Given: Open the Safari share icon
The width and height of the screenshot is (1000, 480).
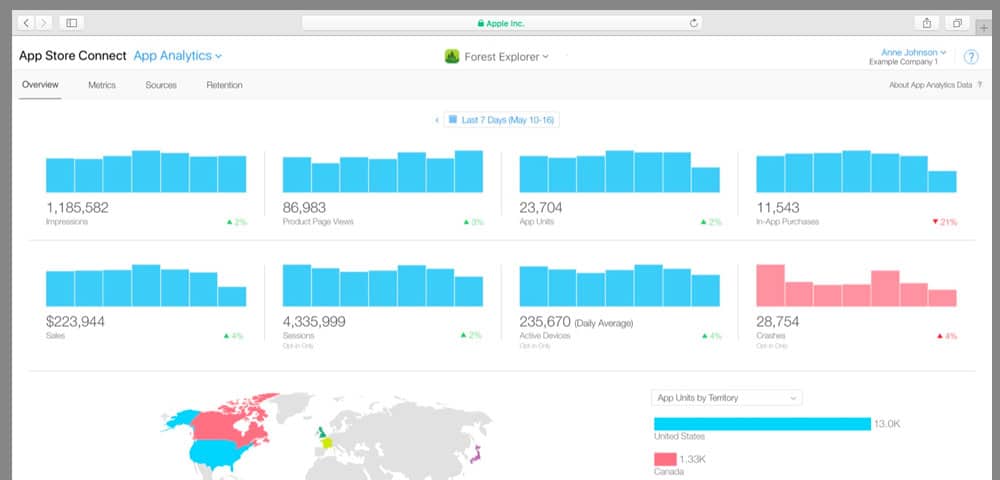Looking at the screenshot, I should coord(927,23).
